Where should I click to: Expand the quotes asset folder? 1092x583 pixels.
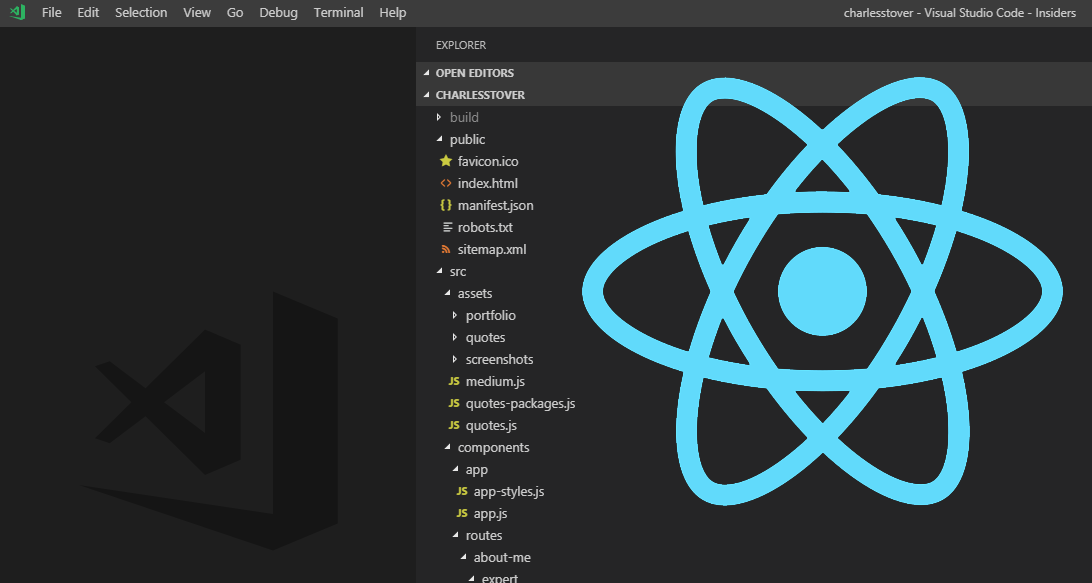point(455,337)
